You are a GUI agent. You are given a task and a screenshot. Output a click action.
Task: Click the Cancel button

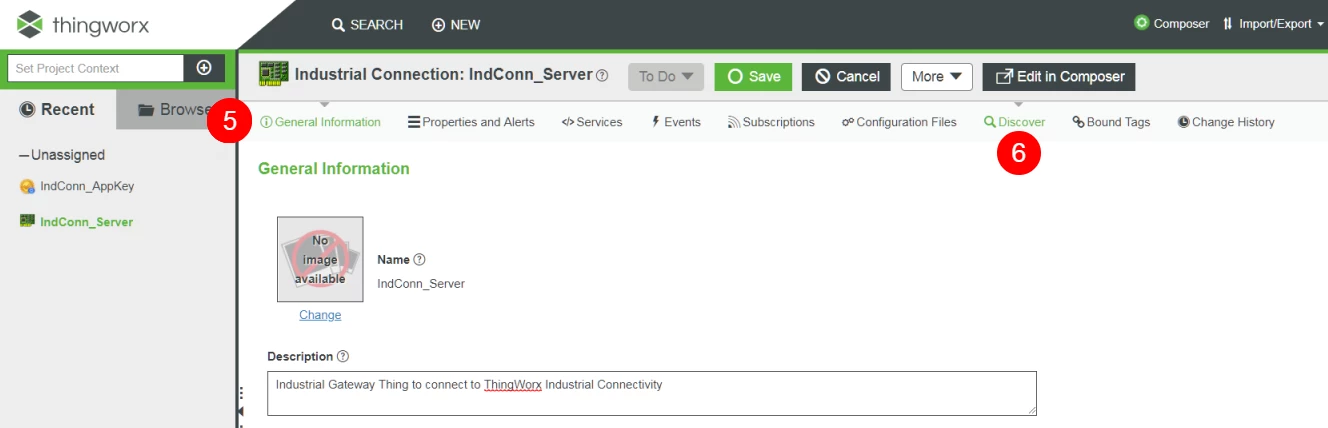(846, 76)
